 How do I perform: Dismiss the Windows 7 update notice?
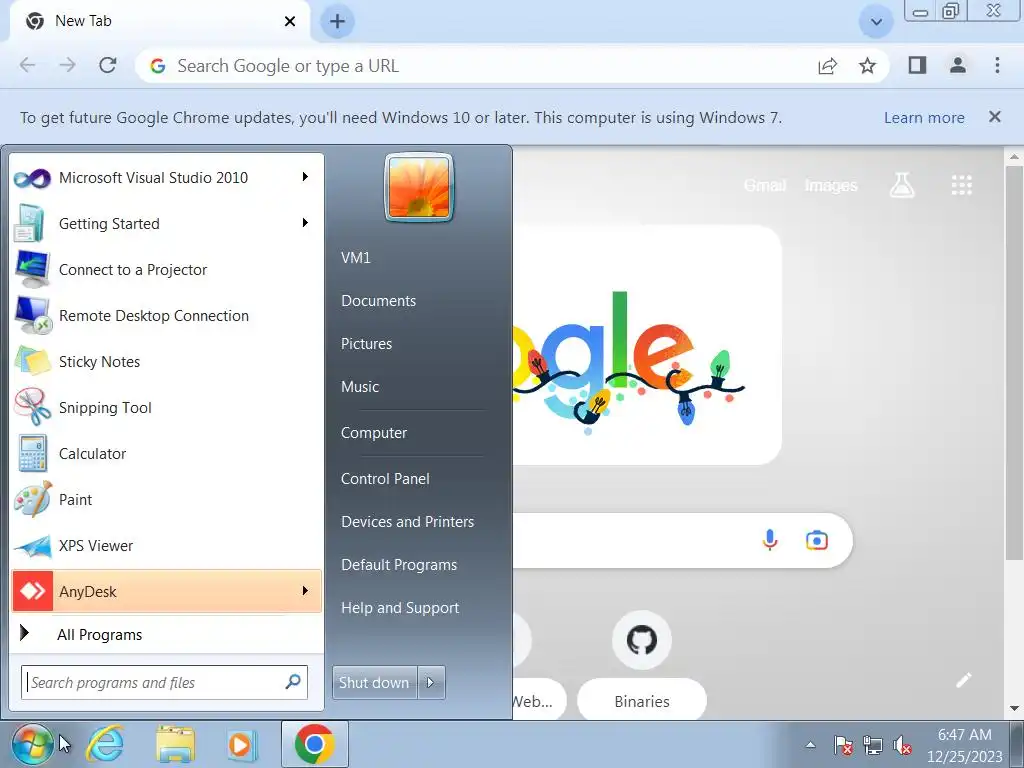click(x=995, y=117)
